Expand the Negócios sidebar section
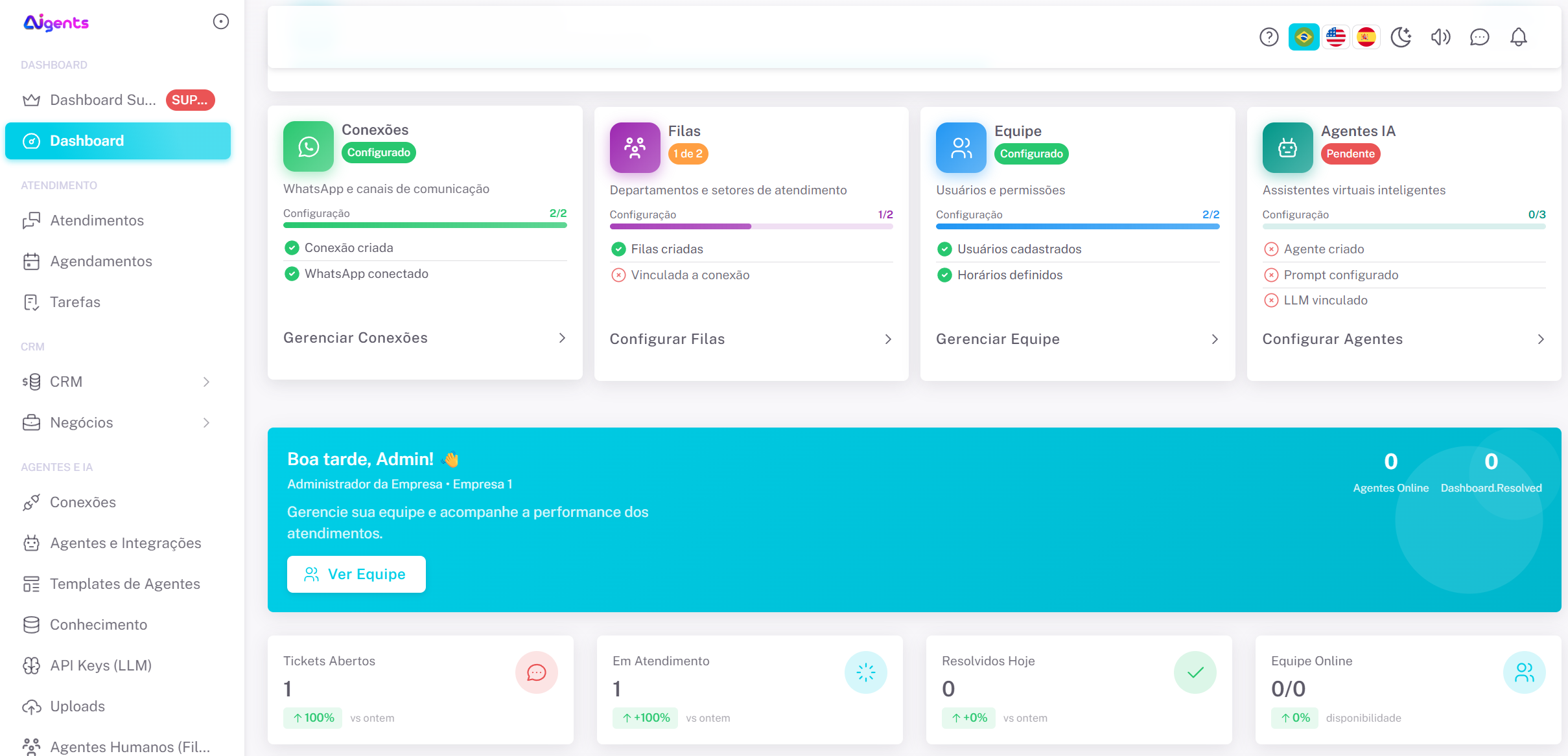Viewport: 1568px width, 756px height. tap(206, 422)
